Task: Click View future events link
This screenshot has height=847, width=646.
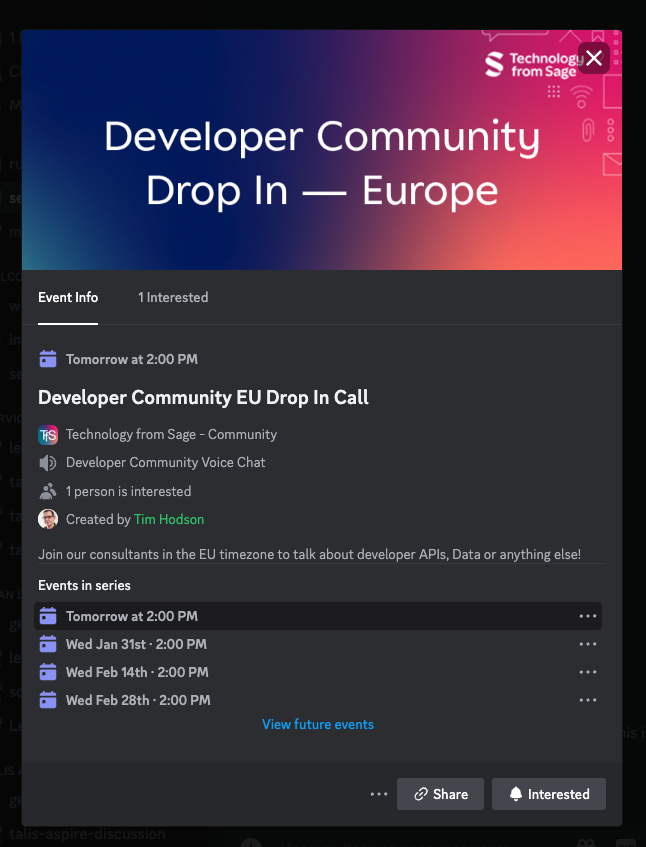Action: tap(318, 724)
